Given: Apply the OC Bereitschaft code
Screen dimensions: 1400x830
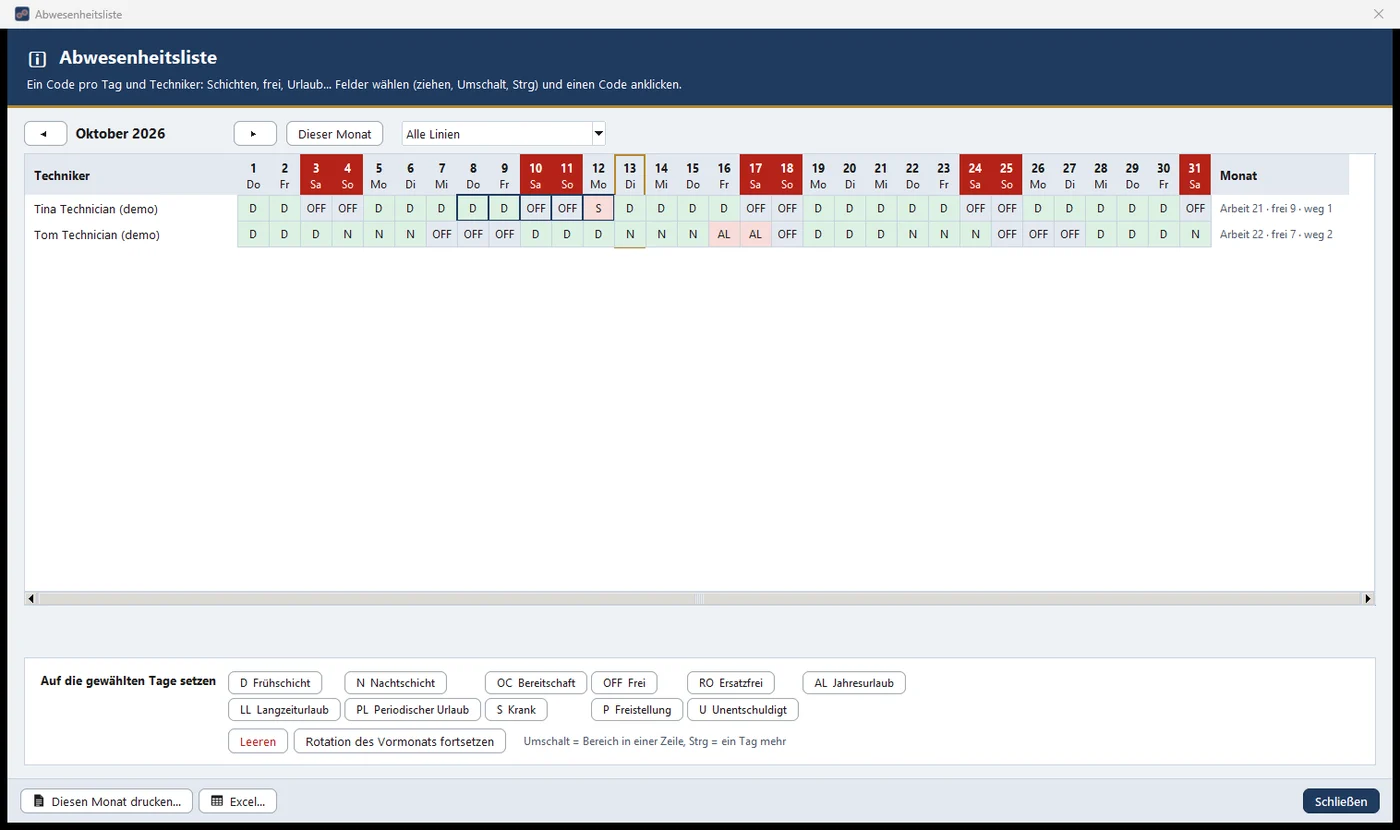Looking at the screenshot, I should pyautogui.click(x=536, y=683).
